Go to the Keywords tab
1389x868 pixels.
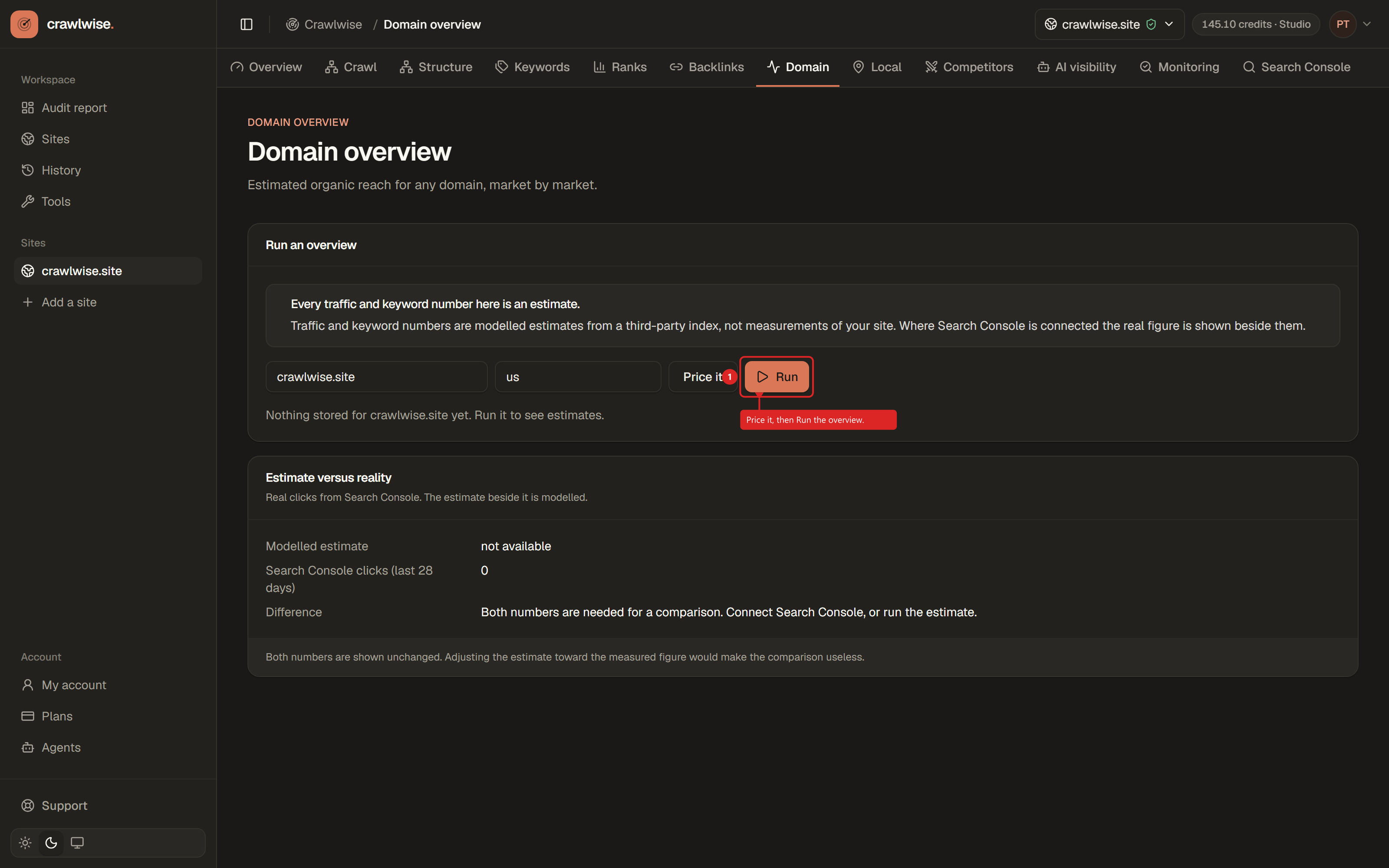[x=532, y=67]
